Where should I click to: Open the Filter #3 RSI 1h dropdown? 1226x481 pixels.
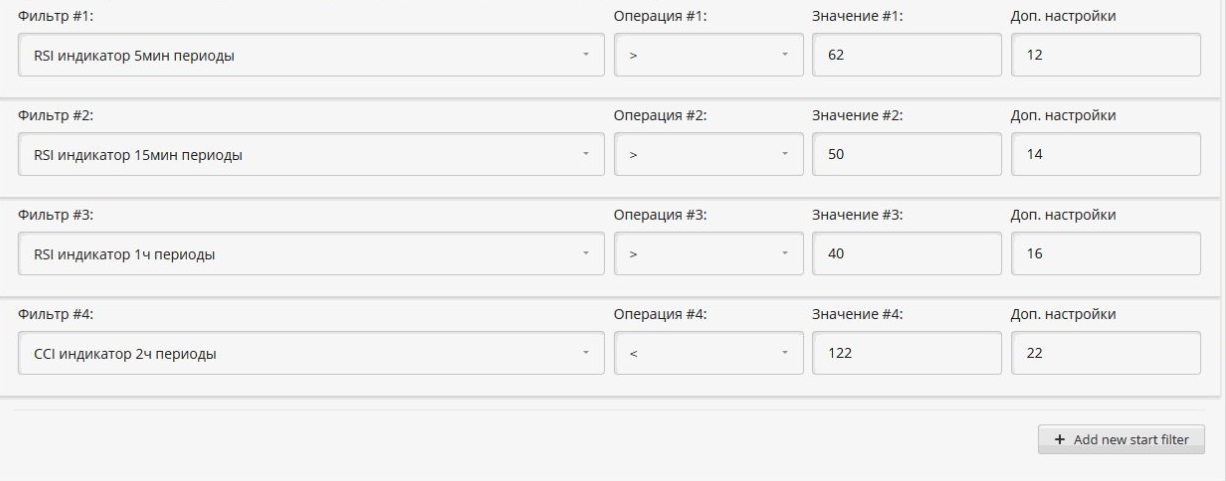coord(310,254)
